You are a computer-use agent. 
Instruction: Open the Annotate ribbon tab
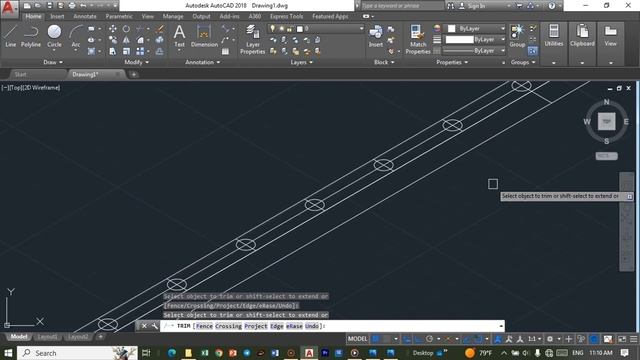(x=84, y=16)
